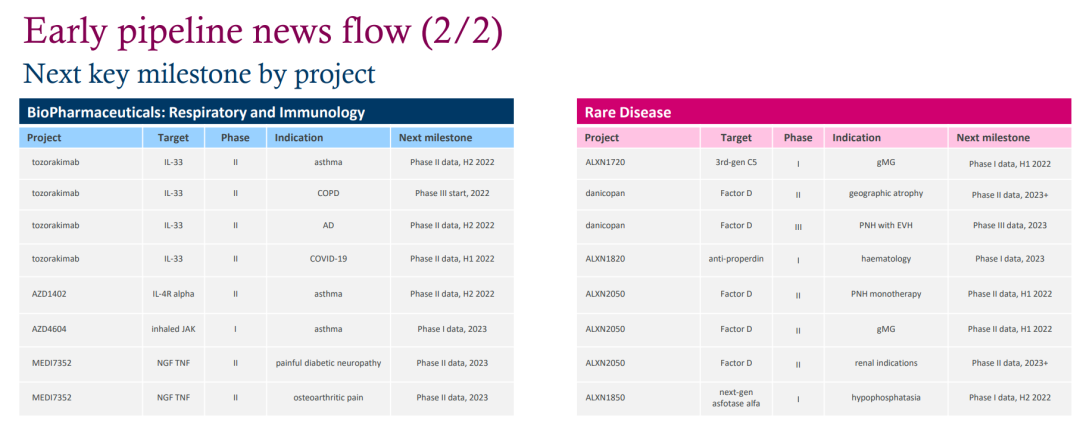1080x426 pixels.
Task: Select the "haematology" indication cell
Action: click(886, 259)
